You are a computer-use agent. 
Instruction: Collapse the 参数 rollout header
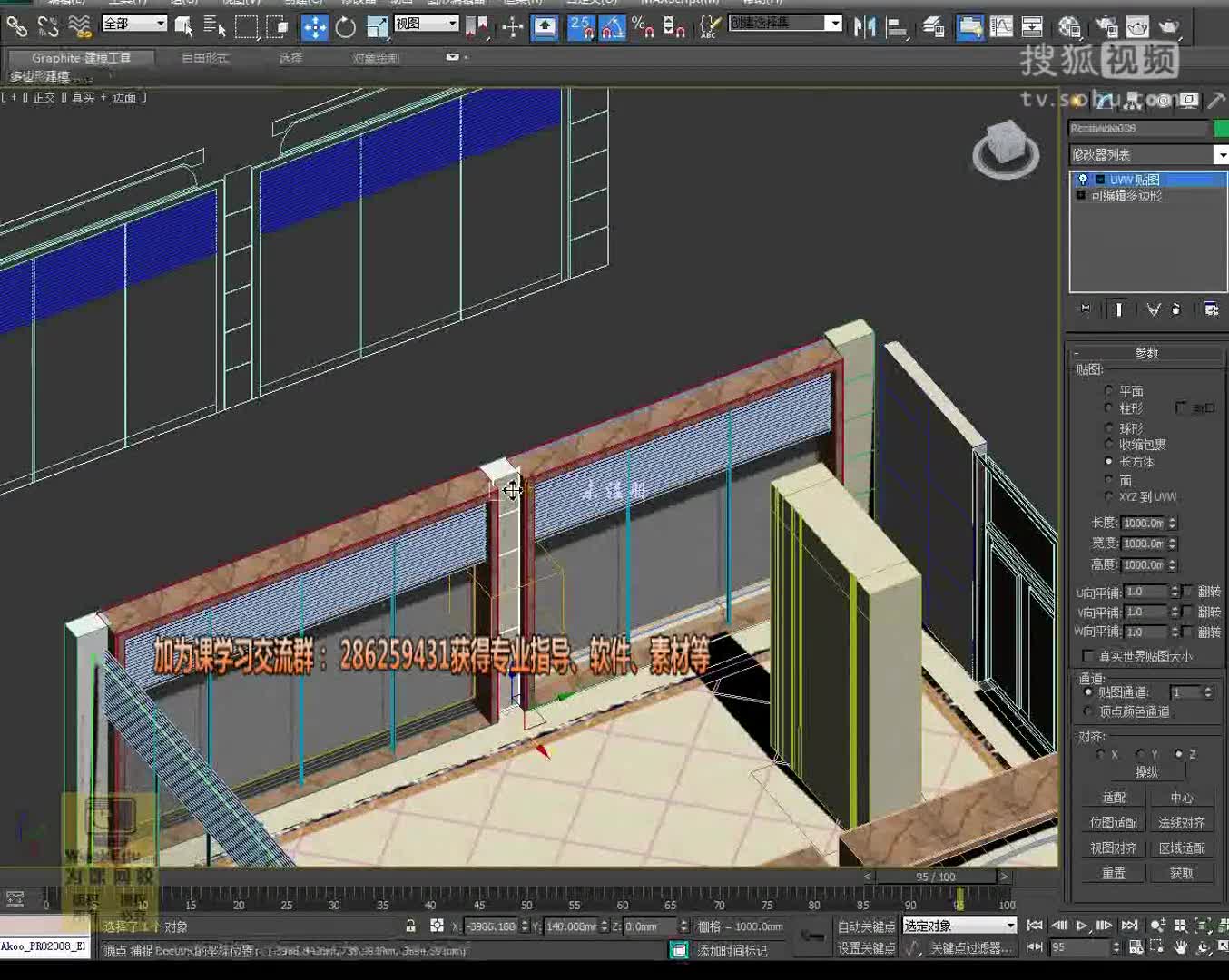point(1145,353)
